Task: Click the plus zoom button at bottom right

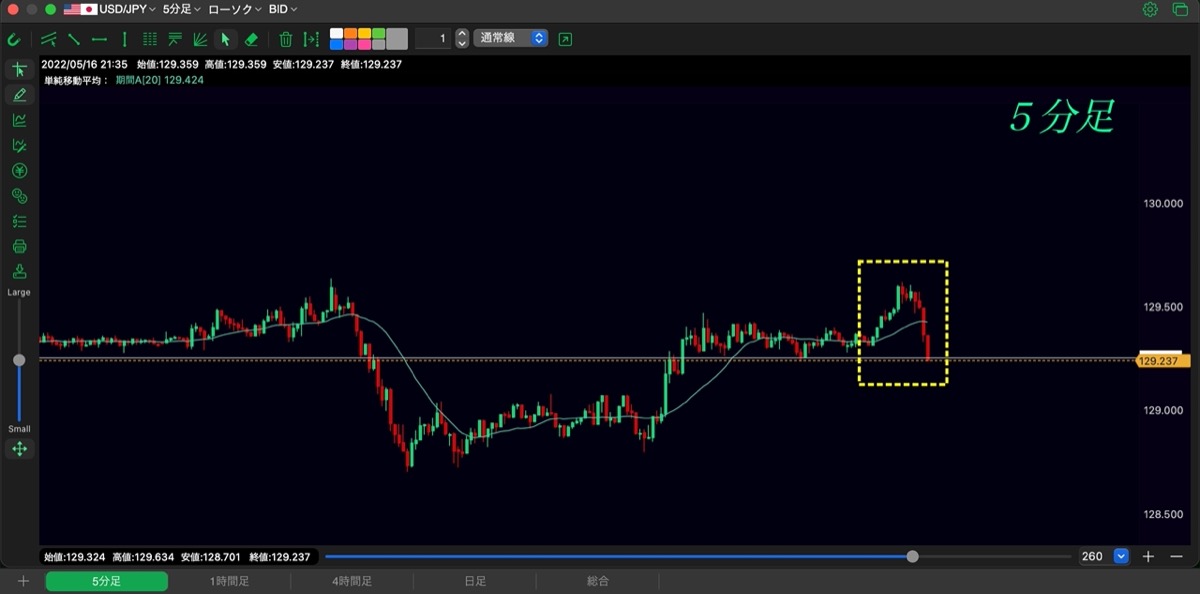Action: pyautogui.click(x=1149, y=557)
